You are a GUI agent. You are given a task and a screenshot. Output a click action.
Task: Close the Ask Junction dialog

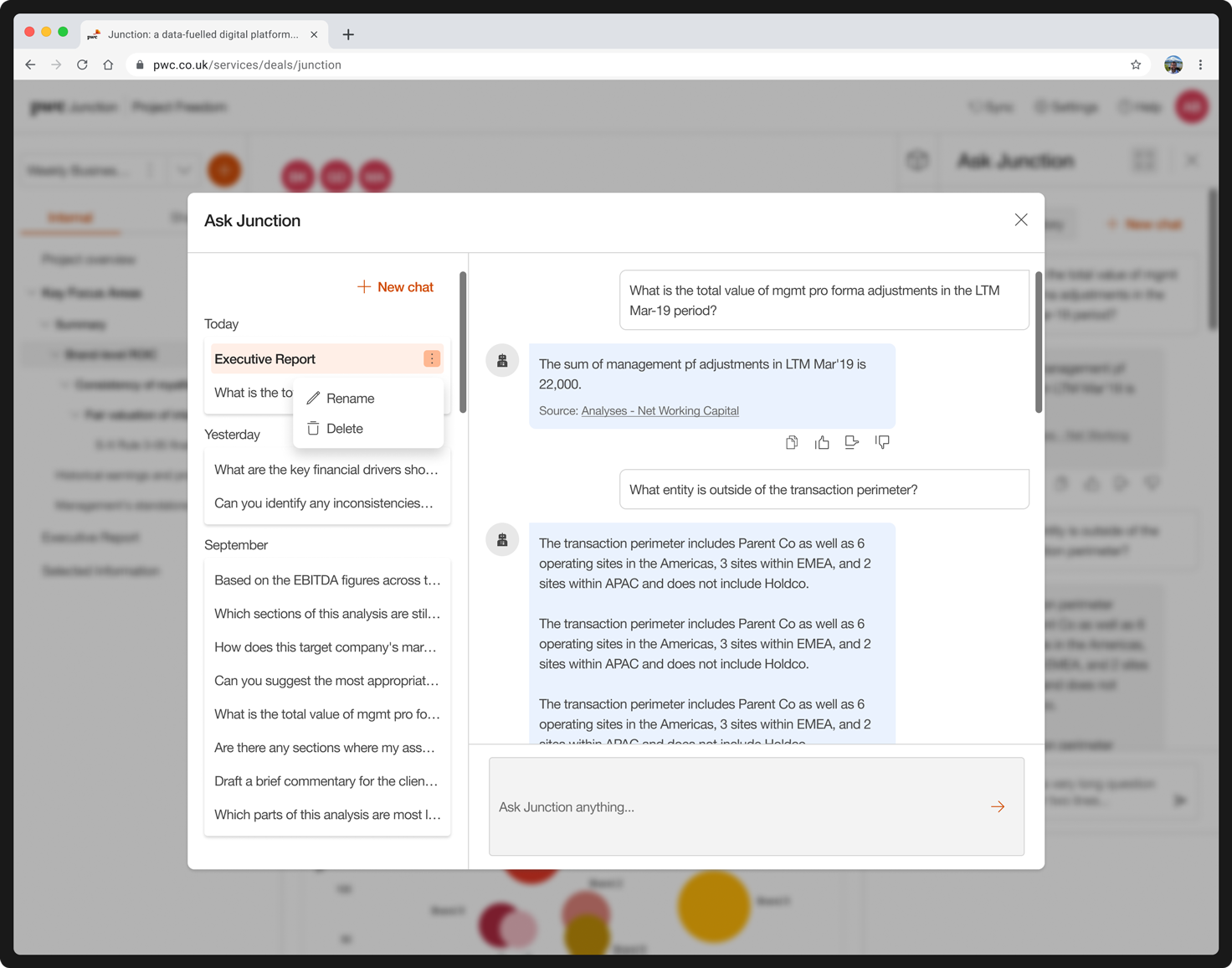[x=1021, y=219]
